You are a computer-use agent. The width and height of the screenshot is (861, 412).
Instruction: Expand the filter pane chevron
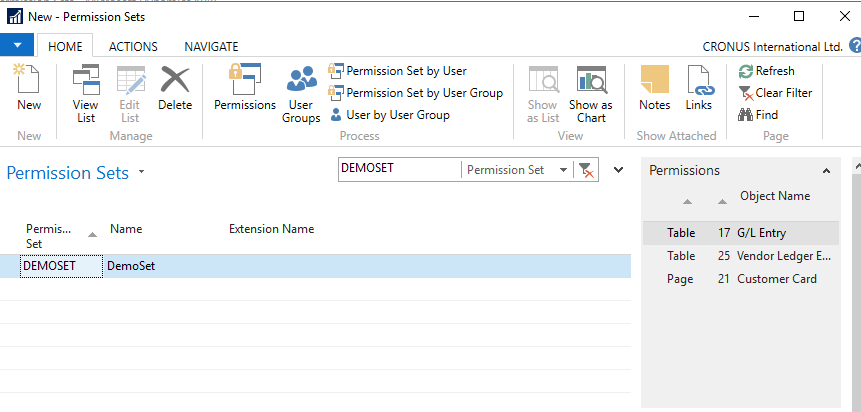(618, 170)
